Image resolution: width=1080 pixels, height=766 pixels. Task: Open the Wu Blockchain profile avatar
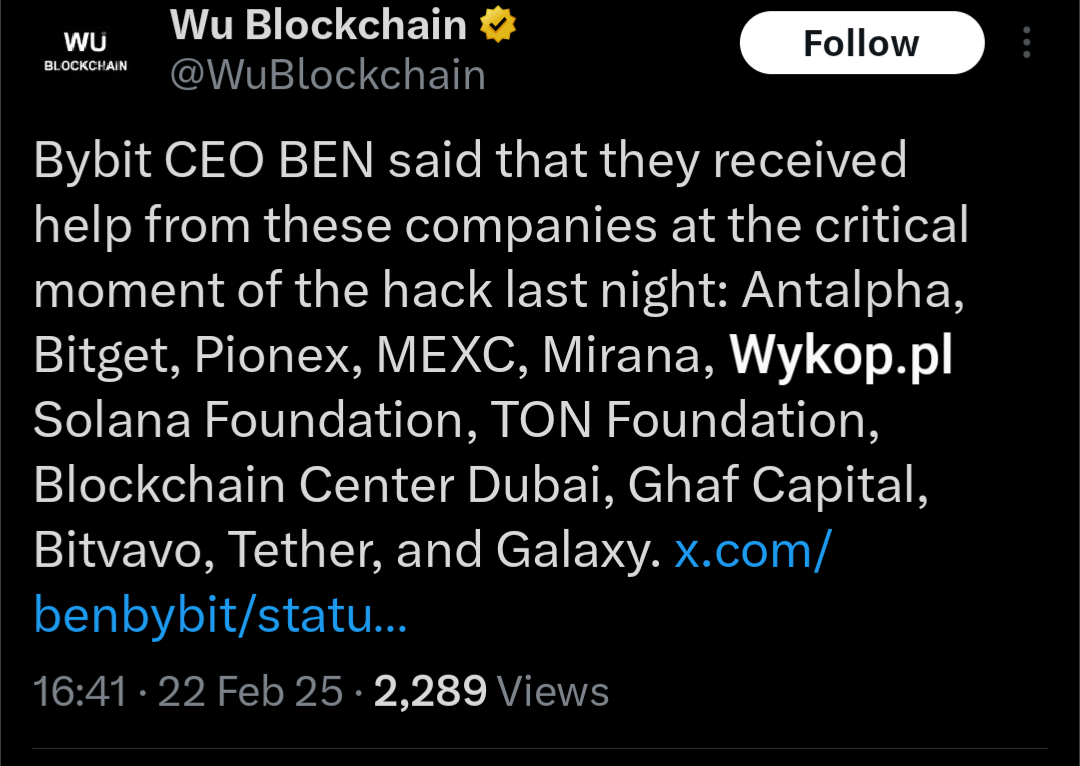[85, 52]
